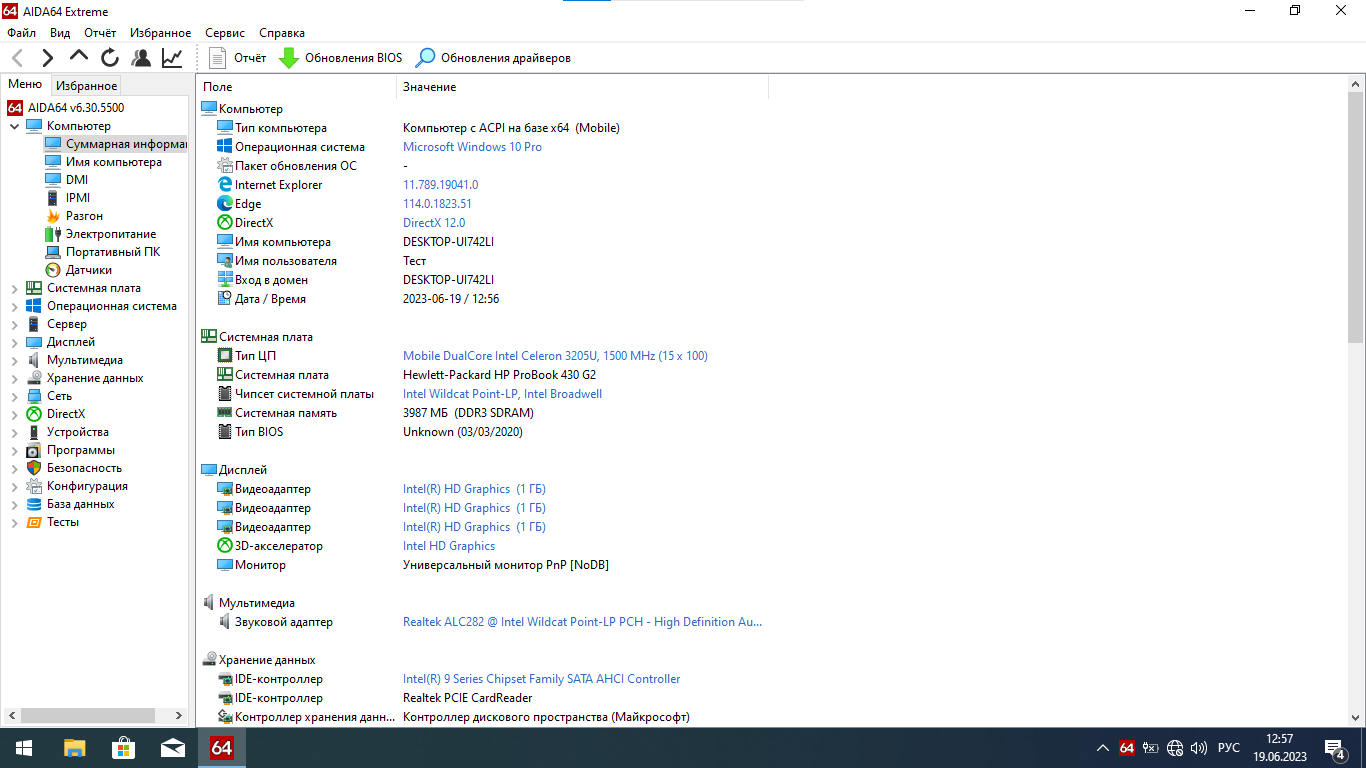Open Mail app from taskbar
This screenshot has height=768, width=1366.
[x=172, y=748]
